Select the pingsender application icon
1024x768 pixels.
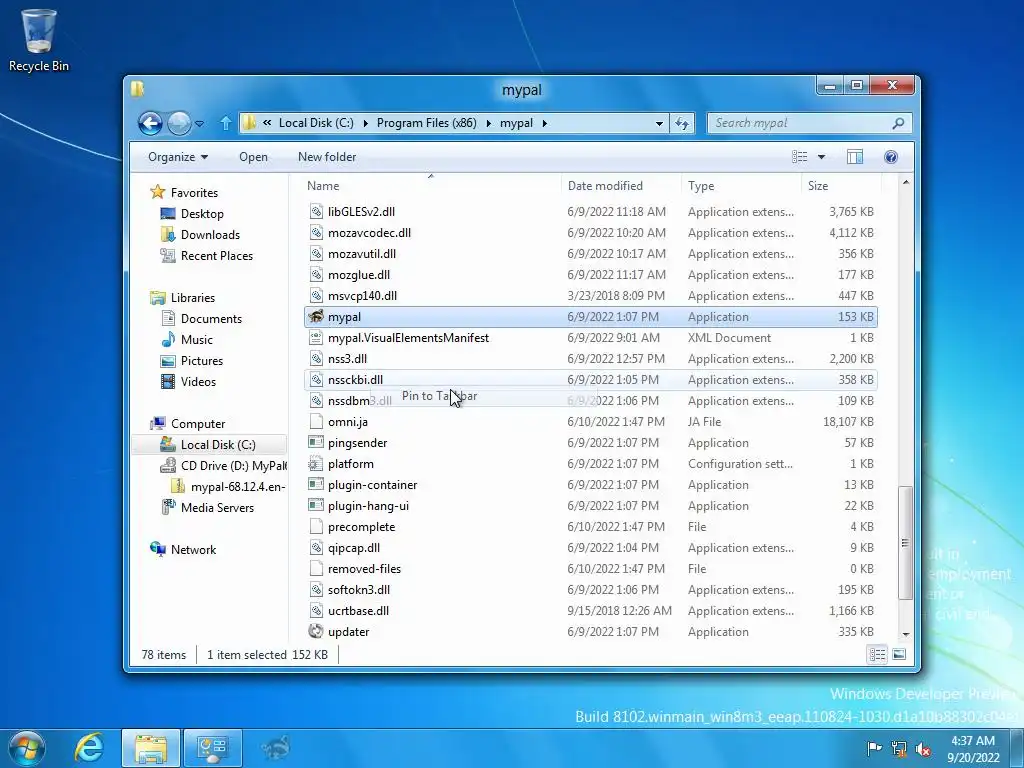coord(316,443)
